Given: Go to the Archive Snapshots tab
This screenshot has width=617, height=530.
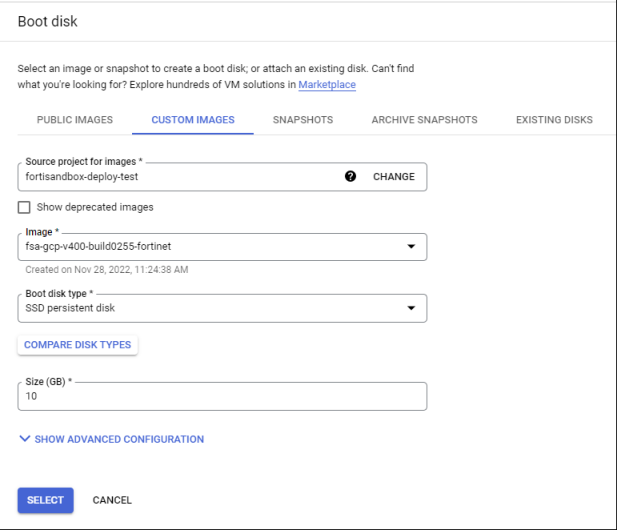Looking at the screenshot, I should (424, 120).
